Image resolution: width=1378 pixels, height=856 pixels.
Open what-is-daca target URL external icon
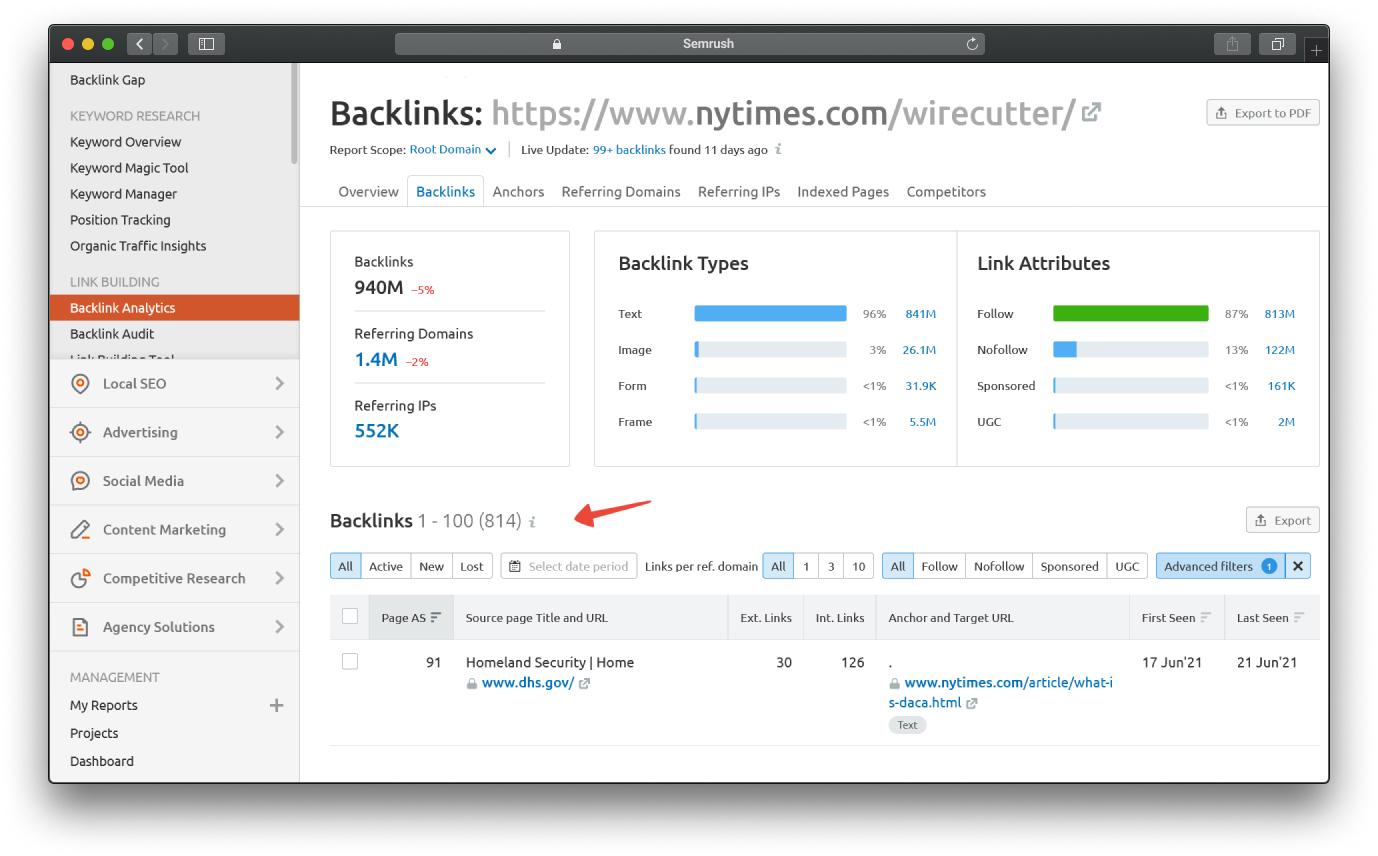pyautogui.click(x=972, y=703)
